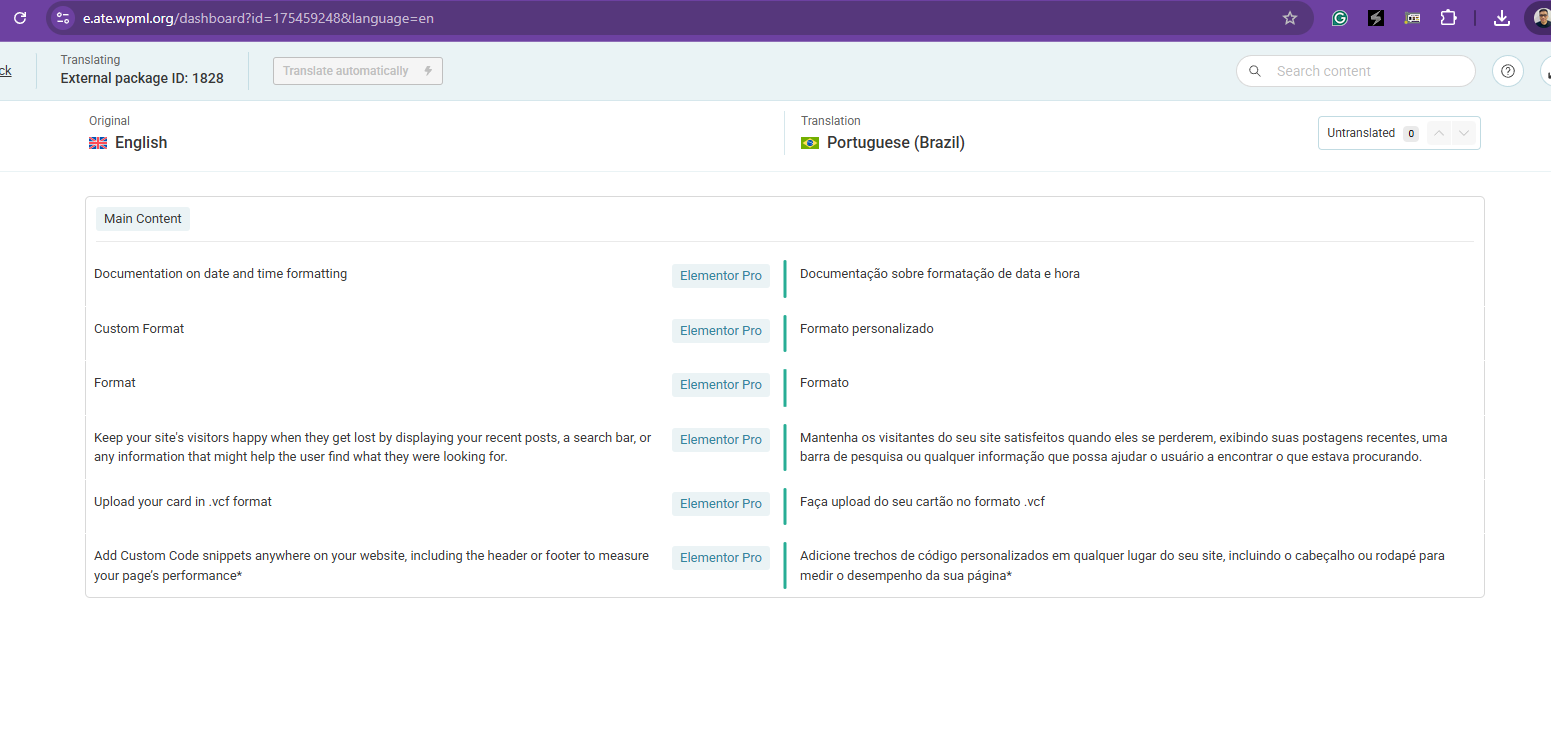The width and height of the screenshot is (1551, 748).
Task: Open the browser profile avatar
Action: pyautogui.click(x=1542, y=18)
